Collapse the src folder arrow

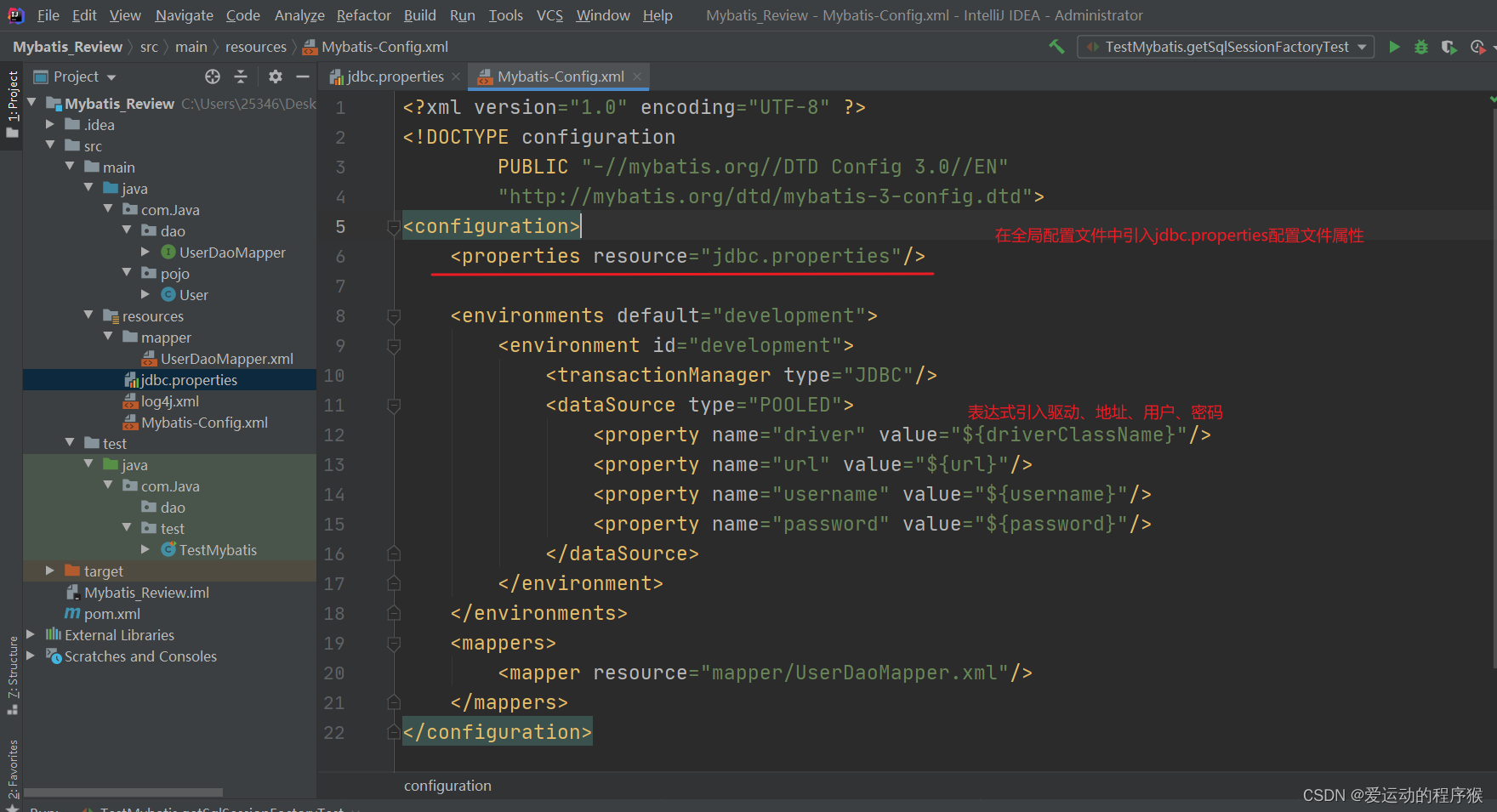click(x=49, y=146)
